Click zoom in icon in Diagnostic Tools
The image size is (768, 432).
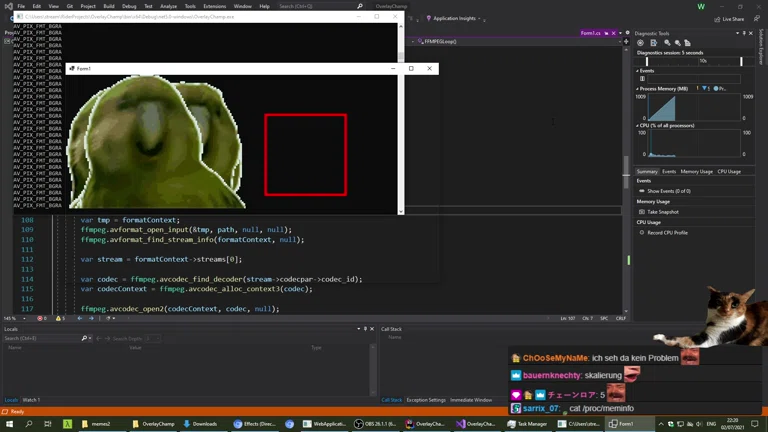(x=667, y=43)
